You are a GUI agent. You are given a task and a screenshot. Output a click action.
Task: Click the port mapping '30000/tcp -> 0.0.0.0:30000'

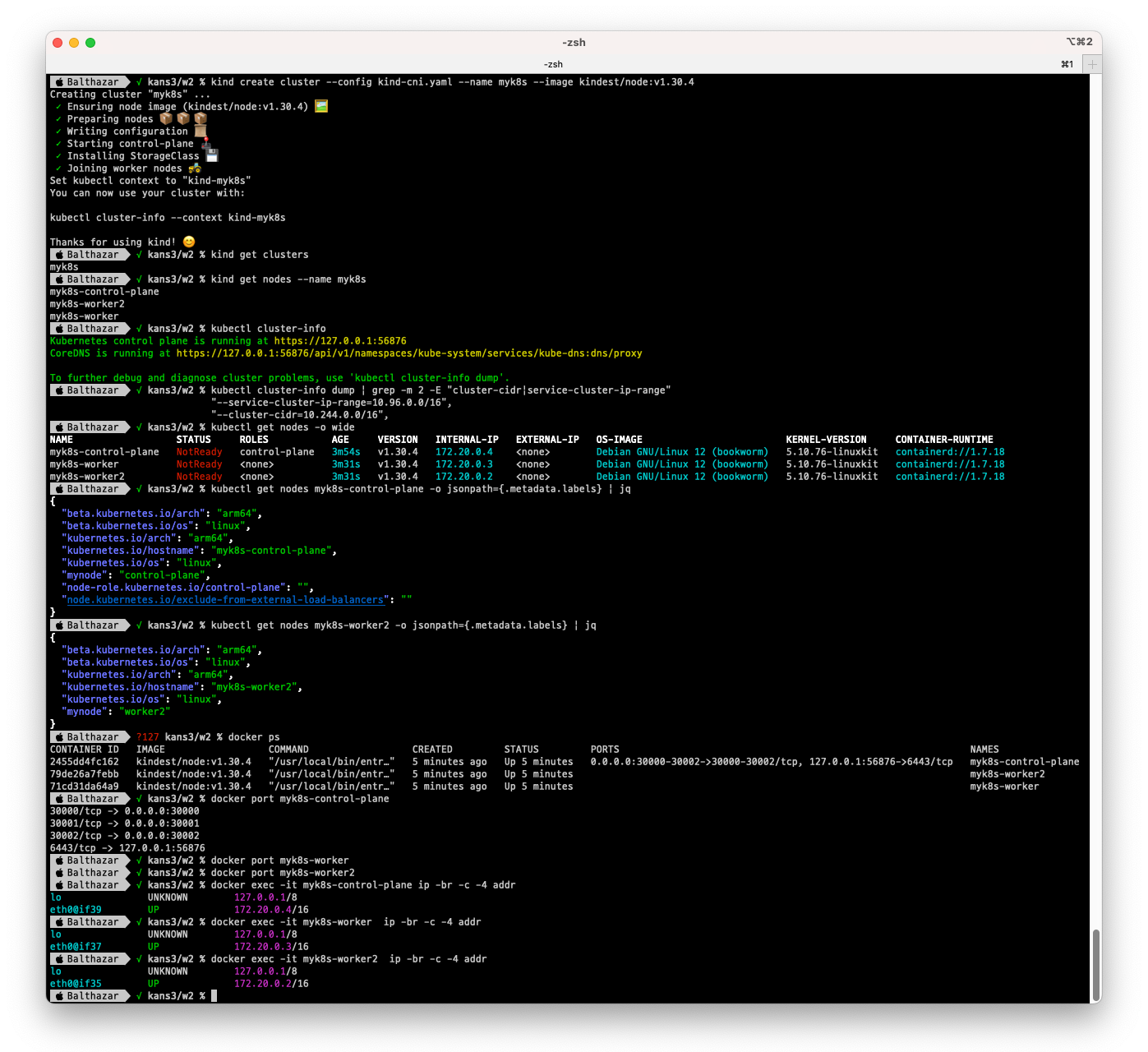(x=125, y=811)
